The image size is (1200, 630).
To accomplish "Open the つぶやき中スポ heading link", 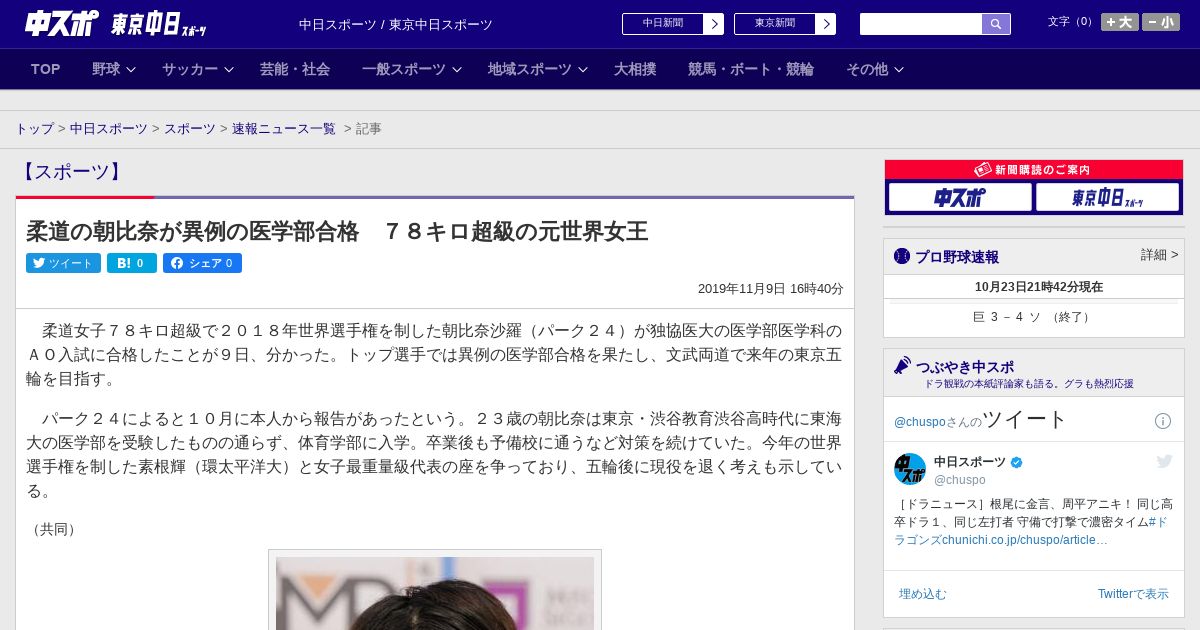I will click(965, 367).
